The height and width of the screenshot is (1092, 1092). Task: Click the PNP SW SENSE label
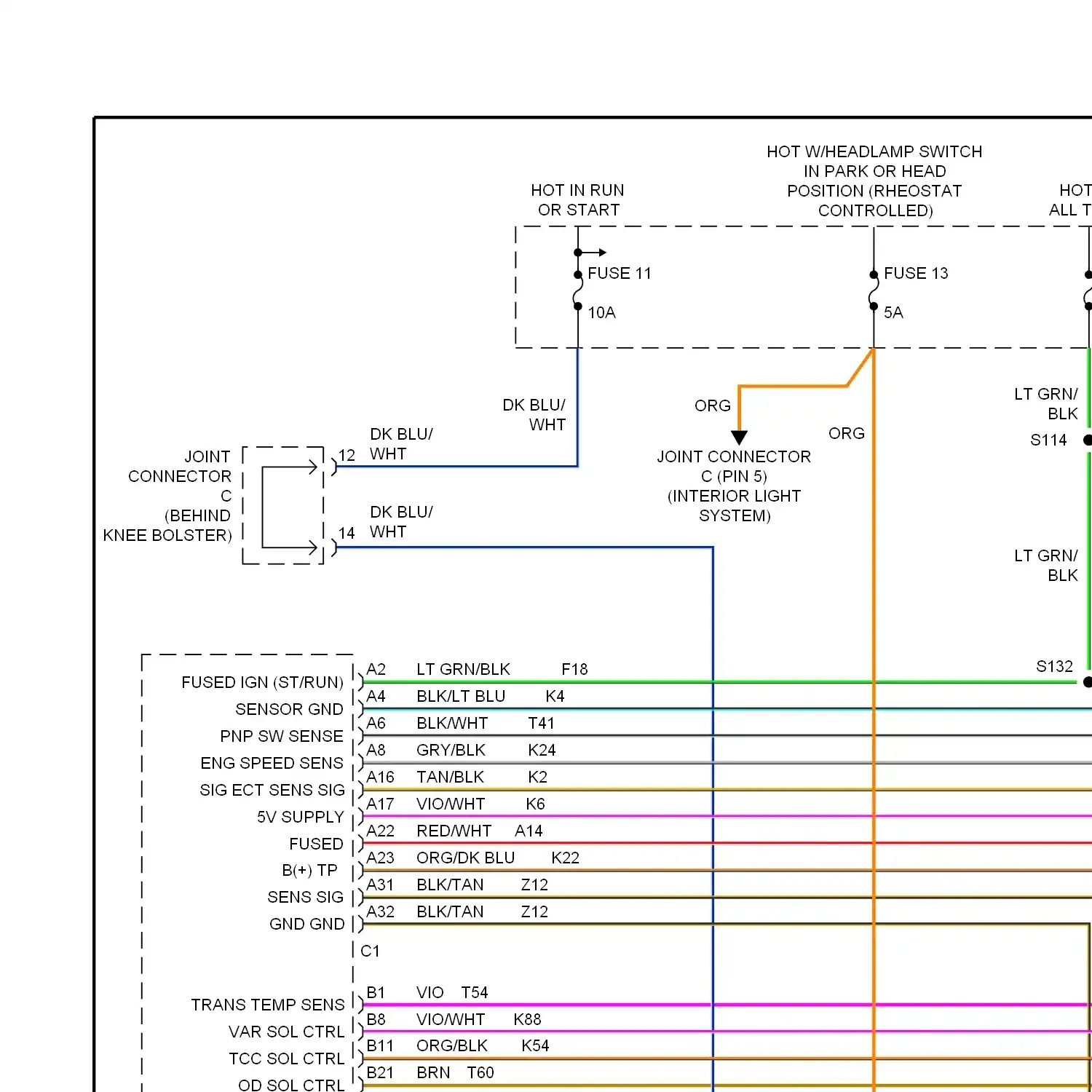tap(282, 736)
